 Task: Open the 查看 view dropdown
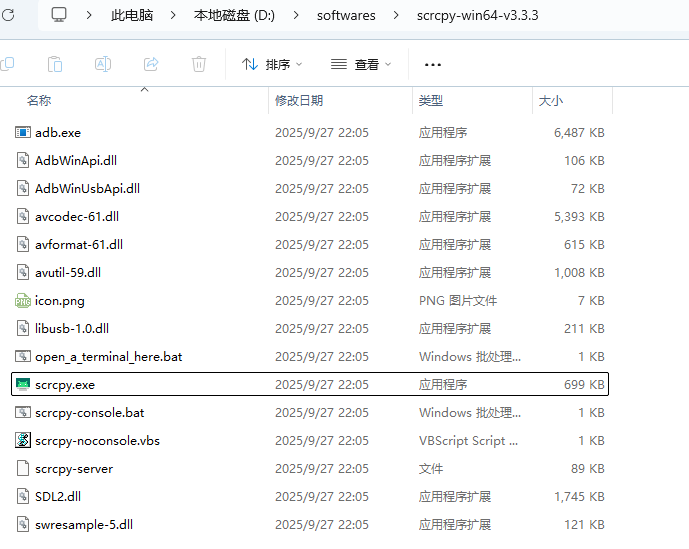click(361, 65)
